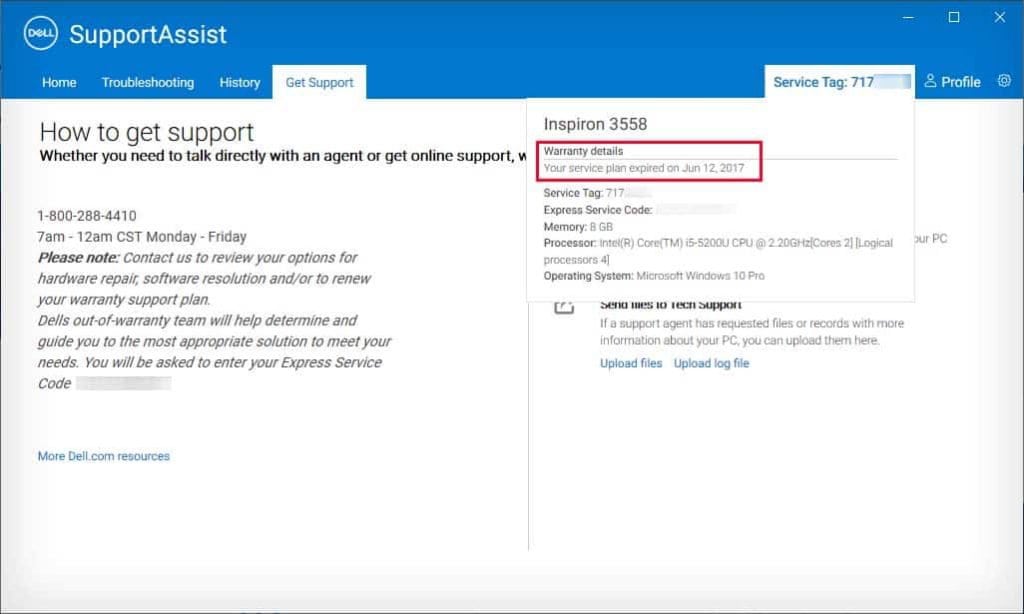Image resolution: width=1024 pixels, height=614 pixels.
Task: Open More Dell.com resources
Action: pyautogui.click(x=102, y=455)
